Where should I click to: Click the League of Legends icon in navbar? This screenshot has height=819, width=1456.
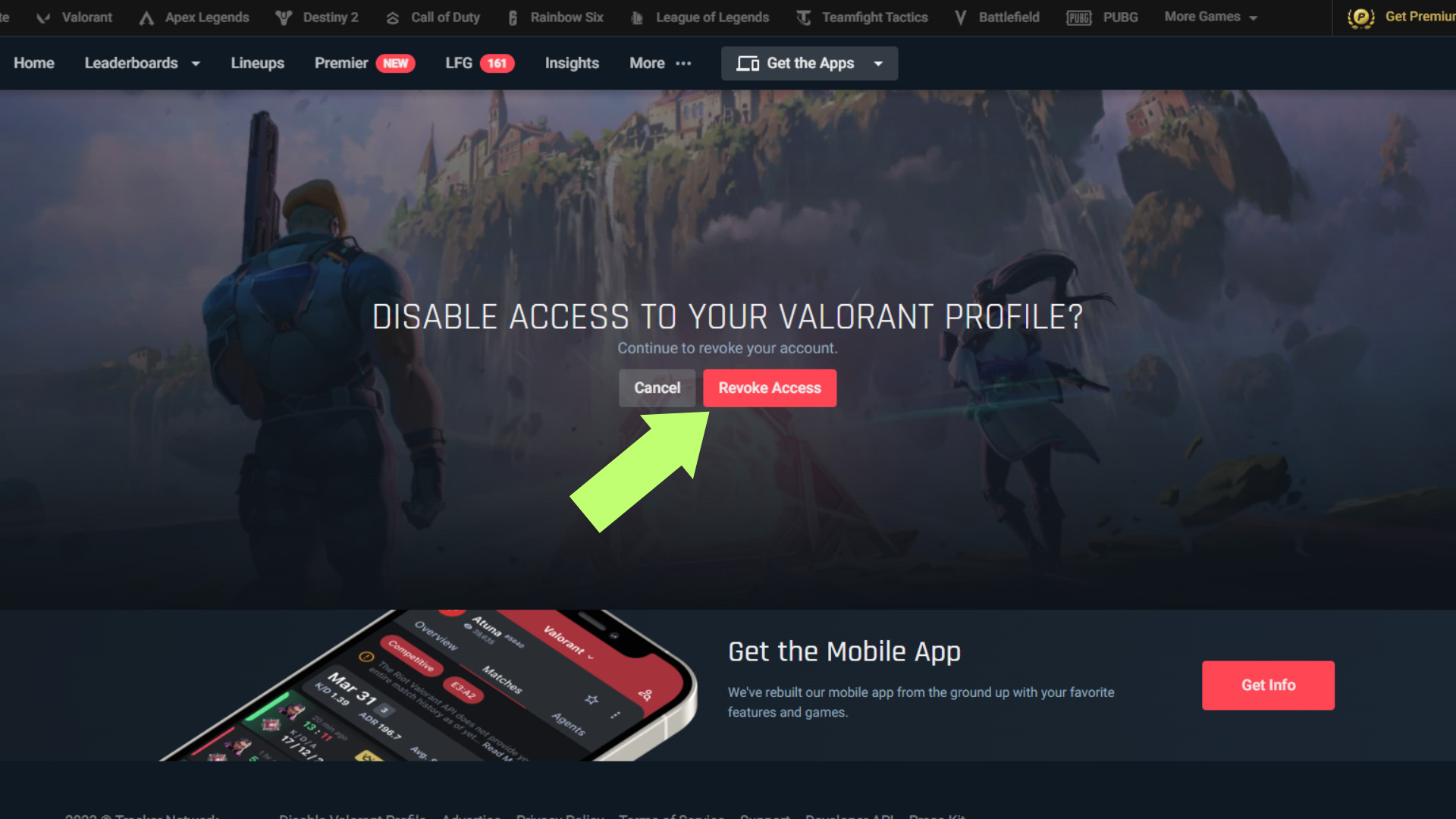click(637, 16)
